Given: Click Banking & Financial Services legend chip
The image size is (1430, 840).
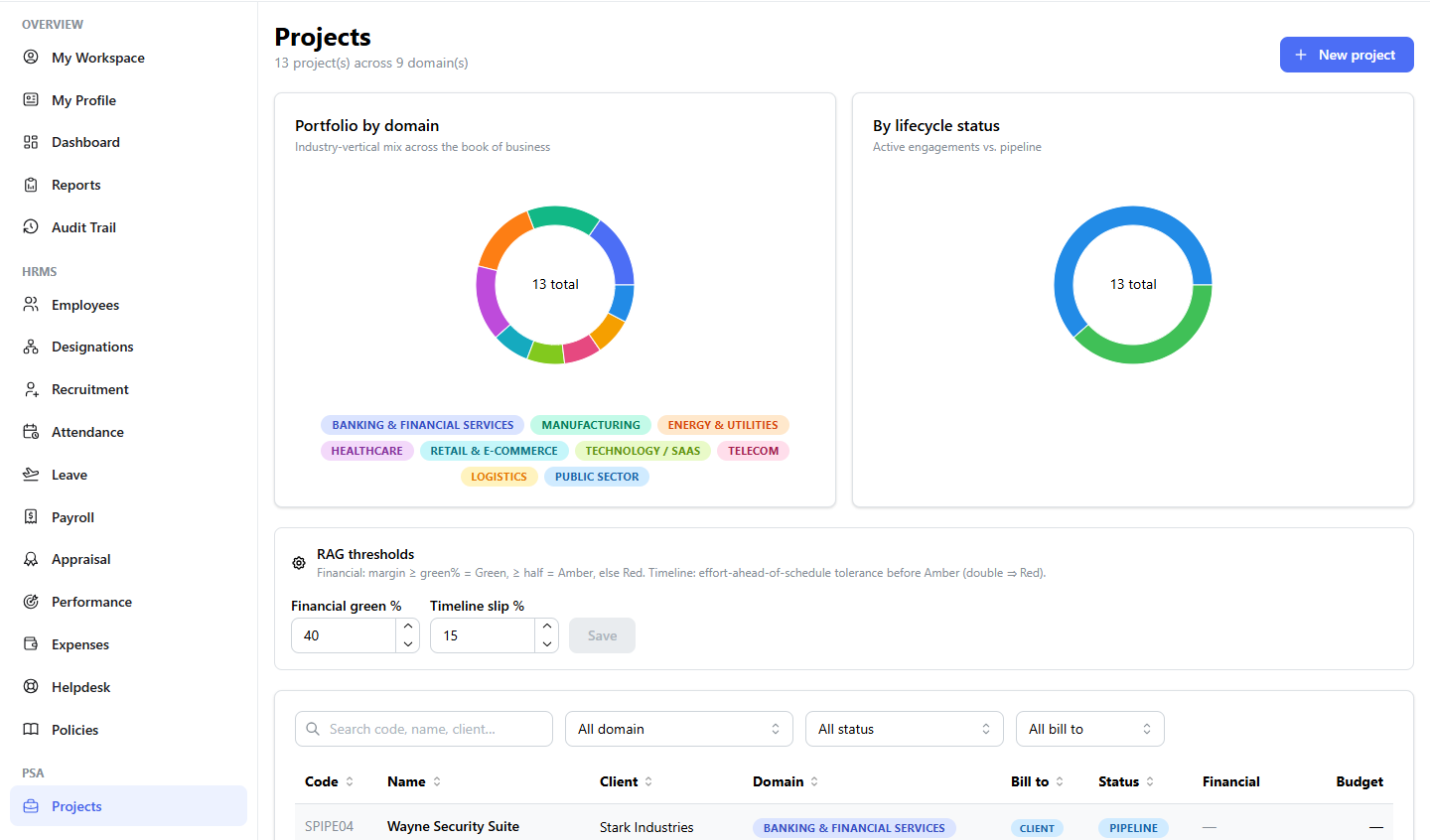Looking at the screenshot, I should click(x=423, y=425).
